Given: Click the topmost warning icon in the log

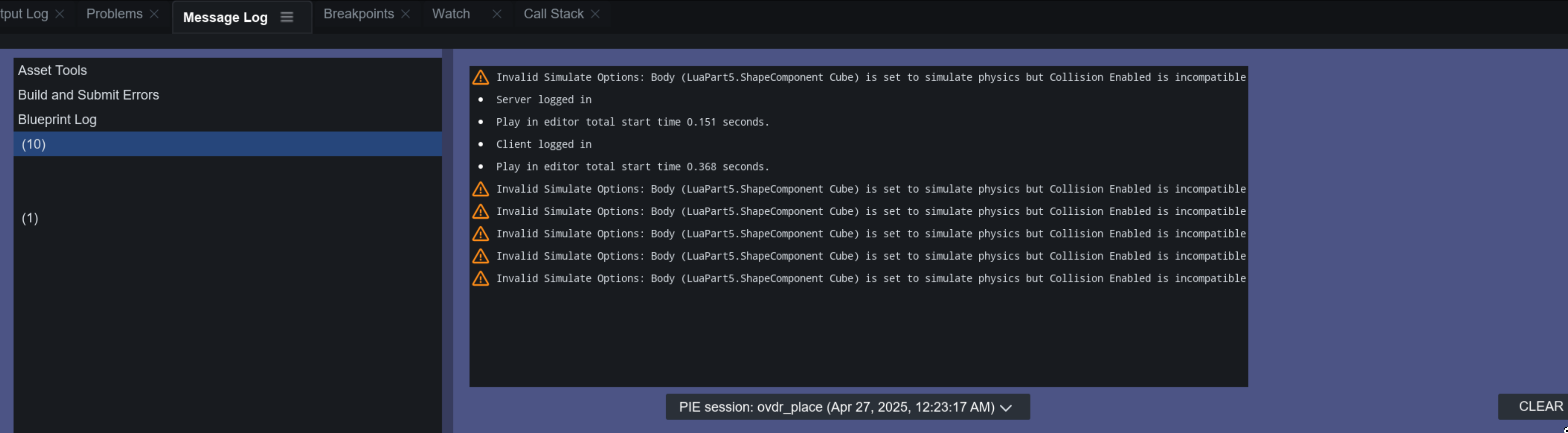Looking at the screenshot, I should pos(480,77).
